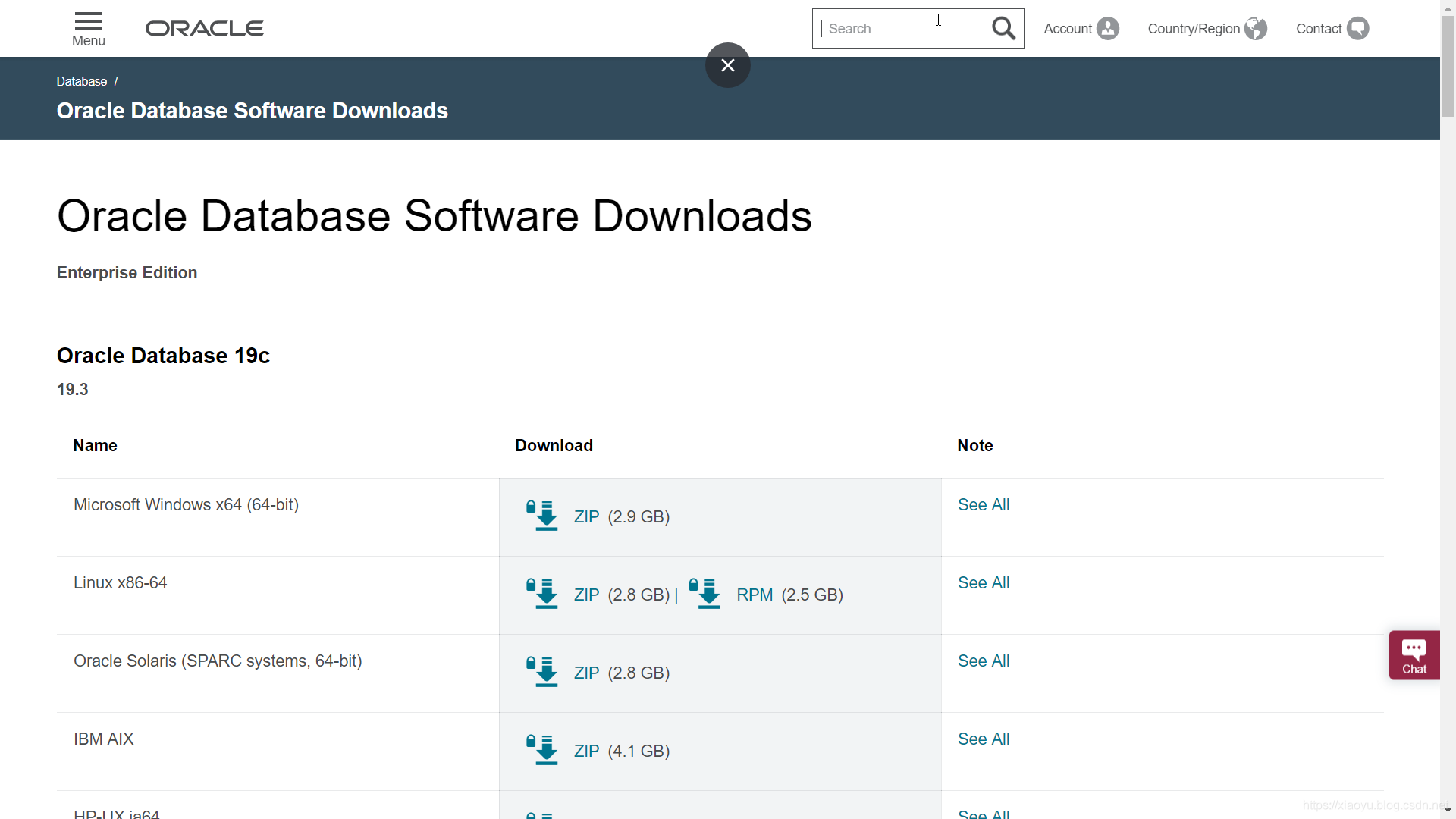Screen dimensions: 1456x819
Task: Click the IBM AIX ZIP download icon
Action: click(542, 750)
